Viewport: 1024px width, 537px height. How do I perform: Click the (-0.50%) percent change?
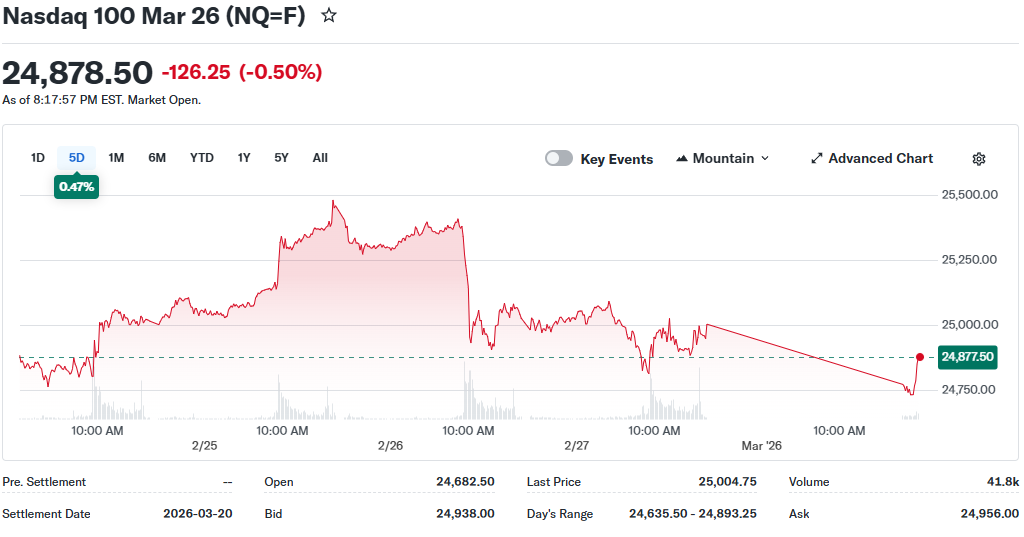click(281, 72)
